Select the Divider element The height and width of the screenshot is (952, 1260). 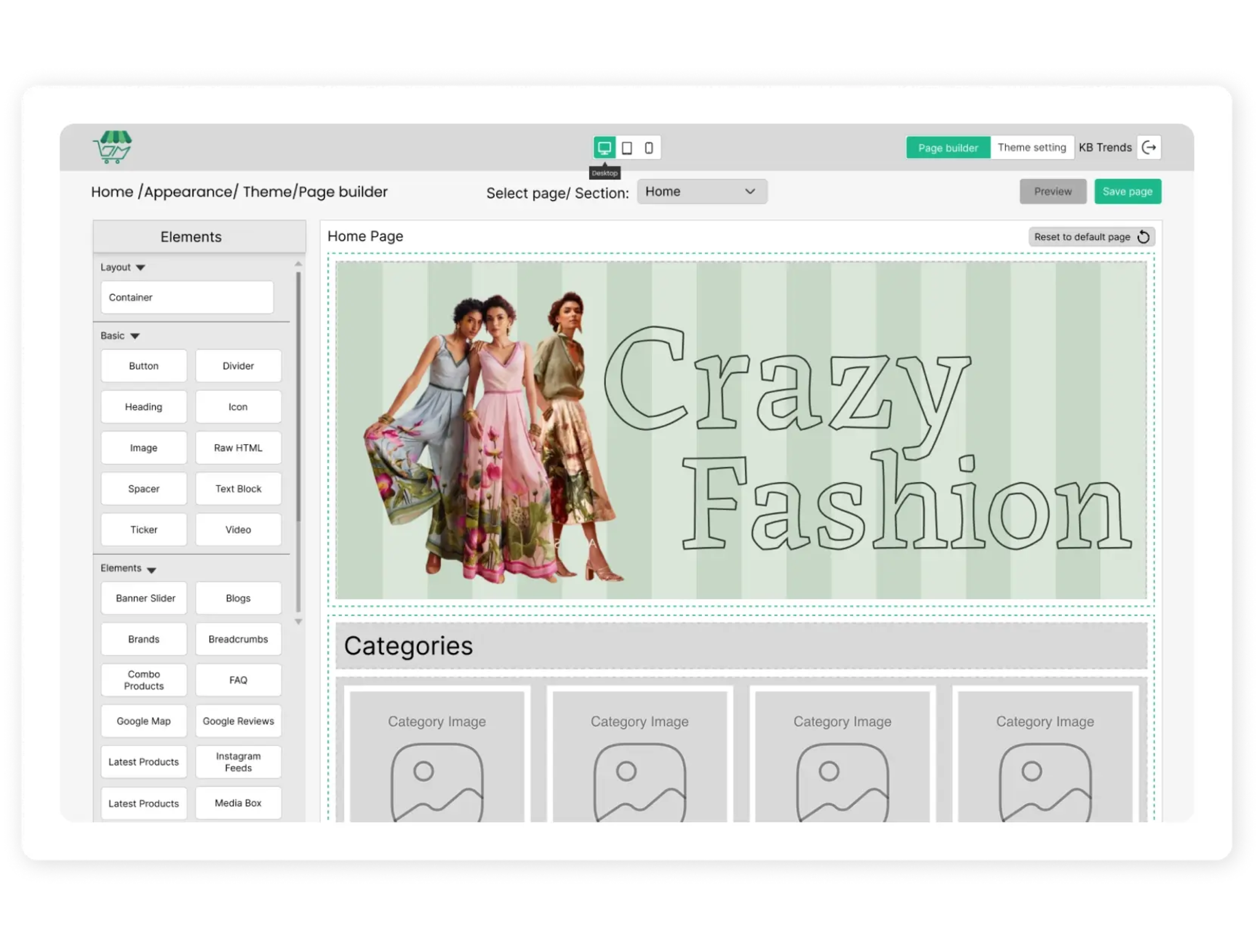[238, 366]
